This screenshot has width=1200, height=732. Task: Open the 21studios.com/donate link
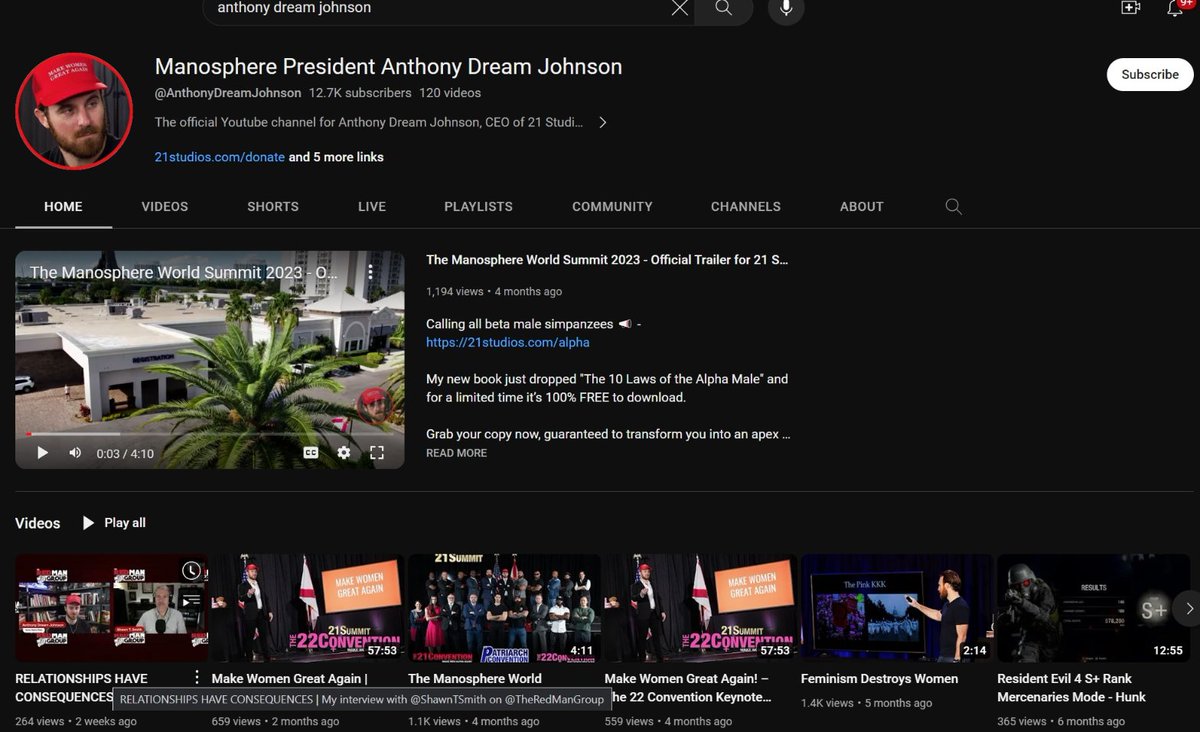point(220,157)
